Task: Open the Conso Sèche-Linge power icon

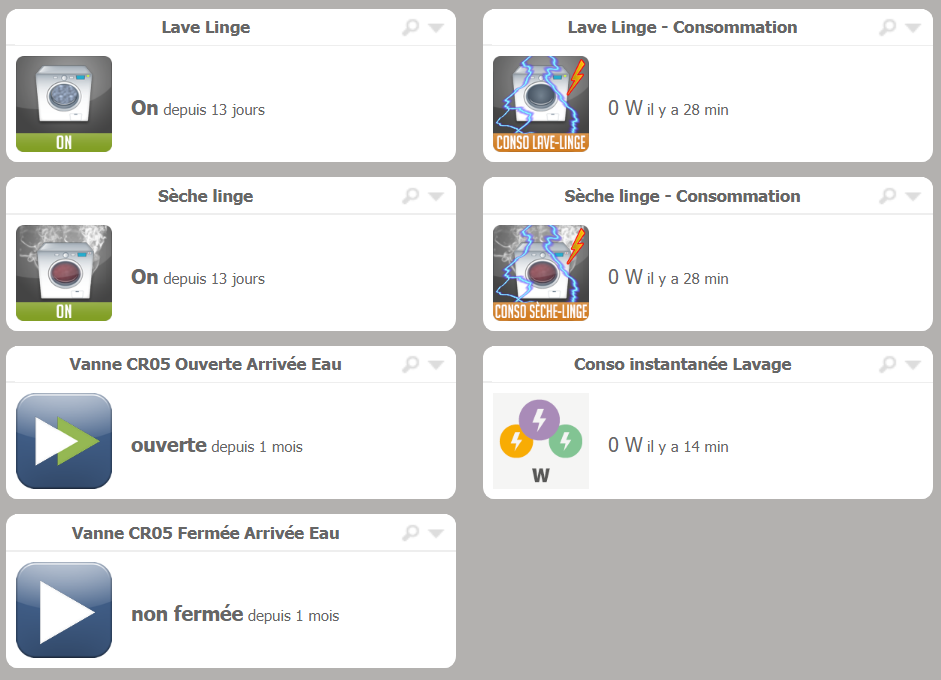Action: tap(541, 273)
